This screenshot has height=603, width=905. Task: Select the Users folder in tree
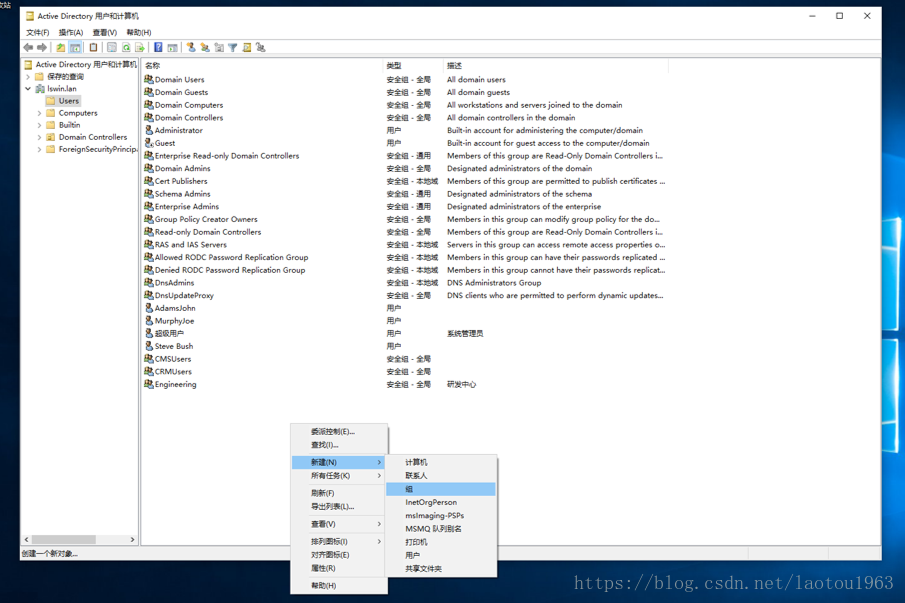click(x=63, y=101)
